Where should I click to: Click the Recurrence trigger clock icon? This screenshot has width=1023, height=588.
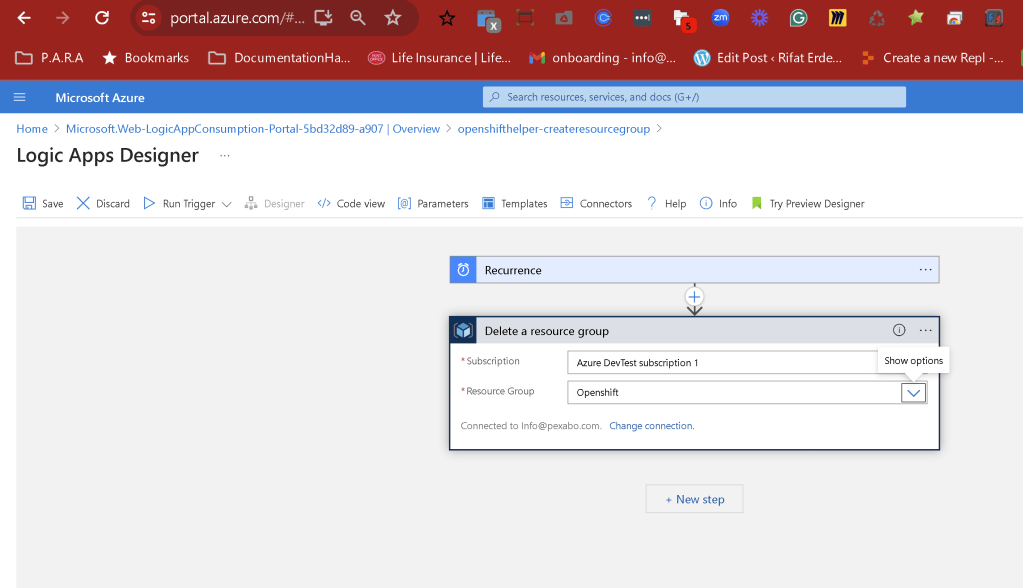pyautogui.click(x=463, y=270)
